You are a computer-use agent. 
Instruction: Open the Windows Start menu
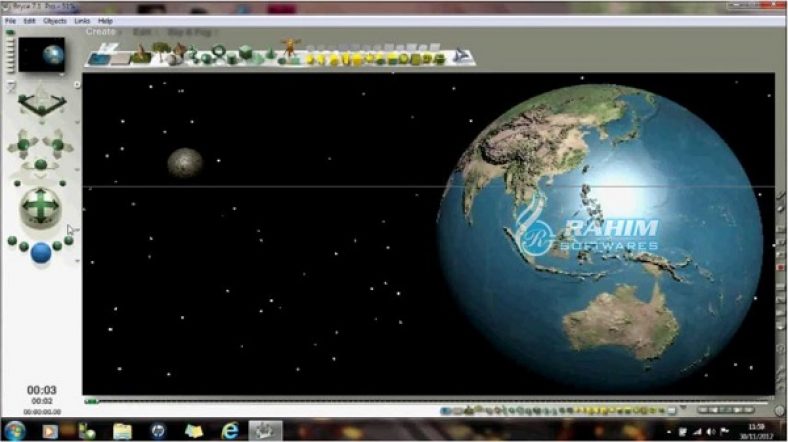click(15, 430)
